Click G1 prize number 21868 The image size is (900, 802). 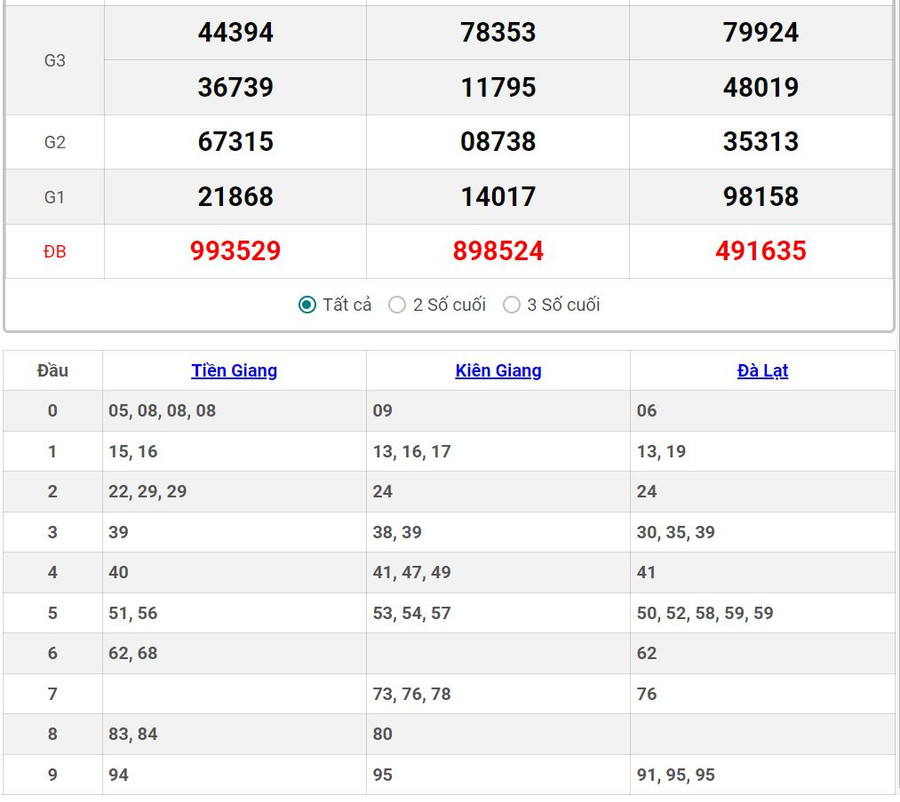235,197
